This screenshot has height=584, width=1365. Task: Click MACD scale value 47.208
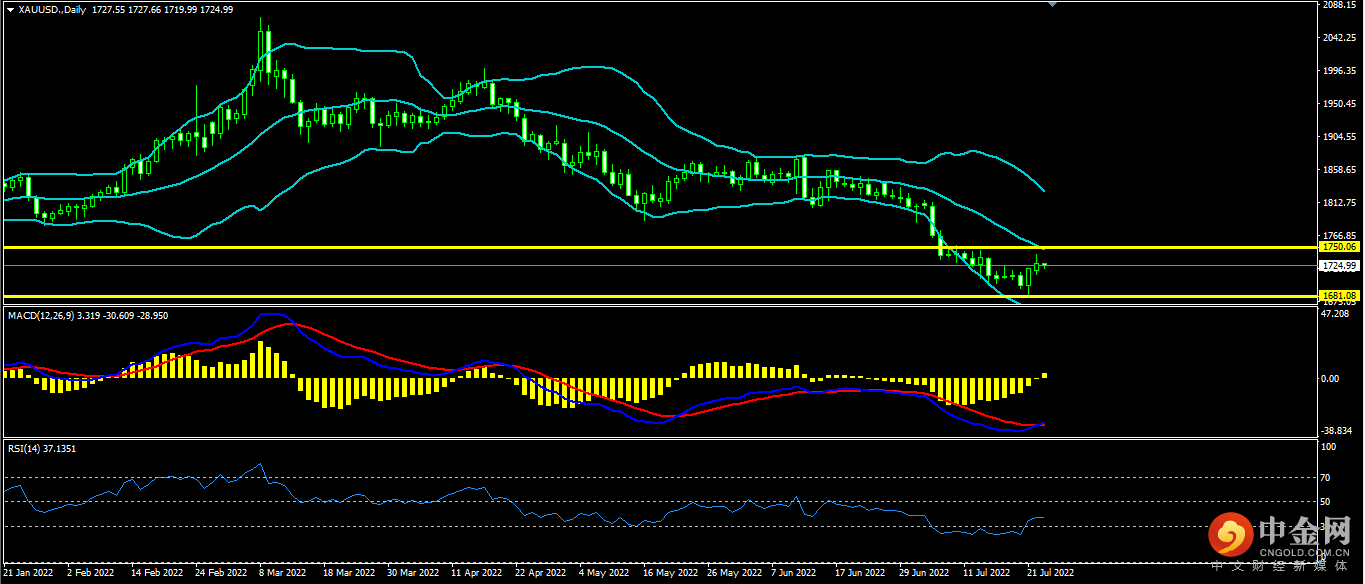(x=1336, y=314)
